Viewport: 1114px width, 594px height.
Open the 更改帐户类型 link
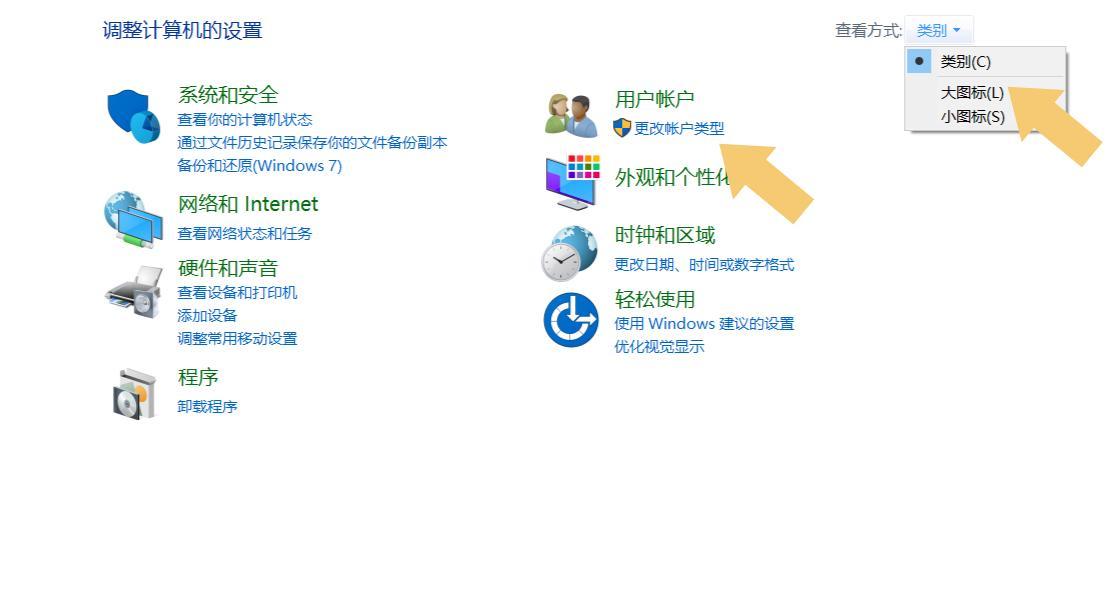point(679,129)
